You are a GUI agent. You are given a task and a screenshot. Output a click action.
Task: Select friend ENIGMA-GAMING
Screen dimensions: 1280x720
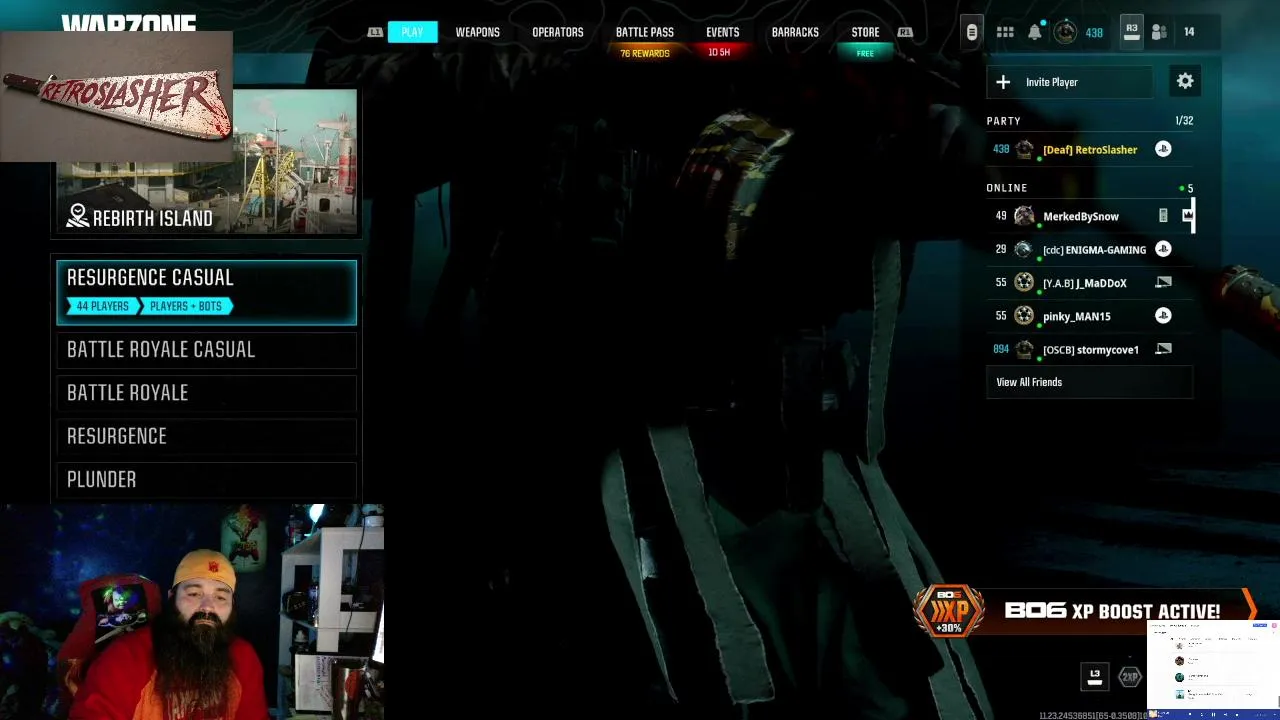tap(1089, 249)
